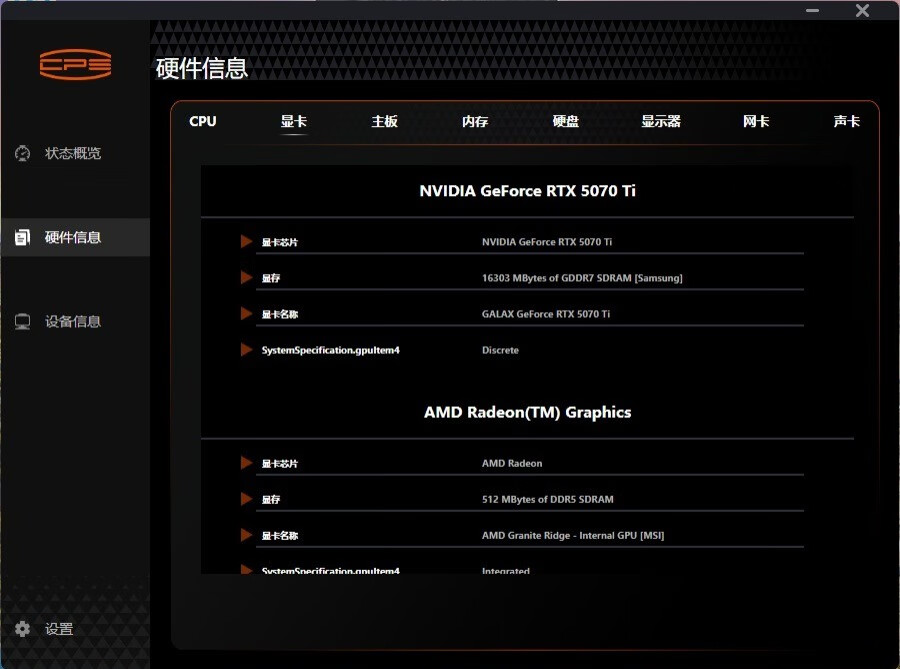Viewport: 900px width, 669px height.
Task: Click the orange EPS logo
Action: point(75,64)
